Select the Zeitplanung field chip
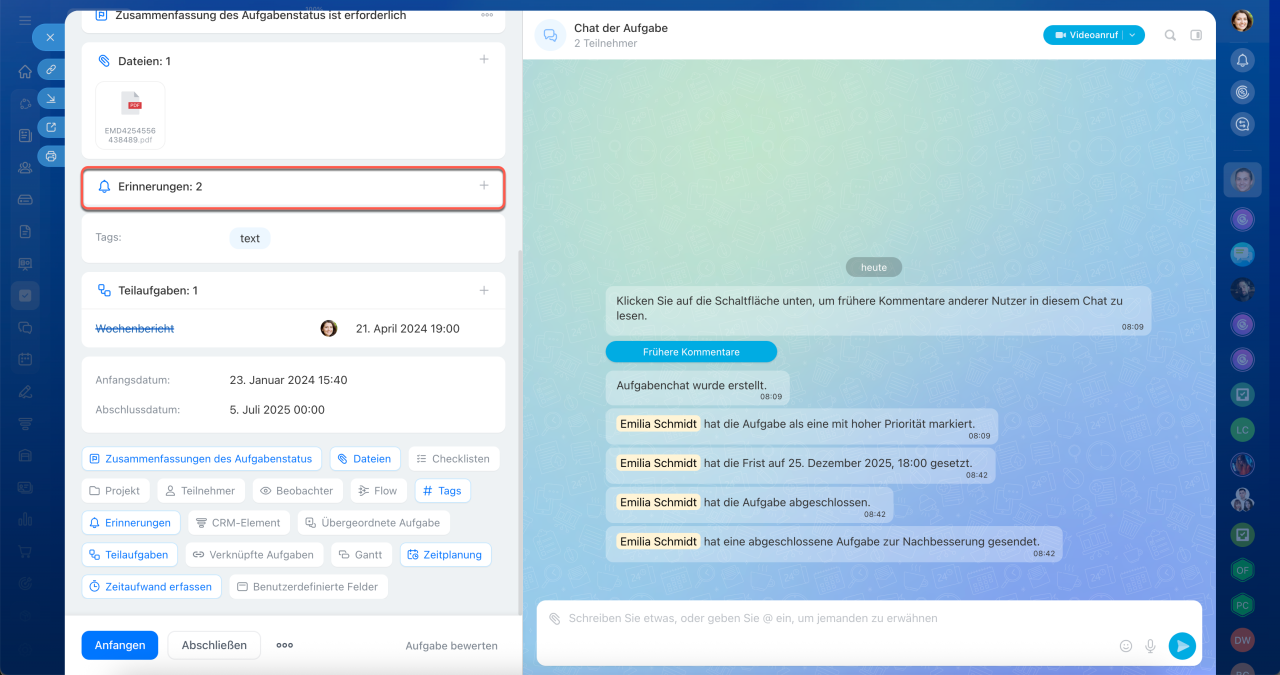This screenshot has height=675, width=1280. pyautogui.click(x=446, y=555)
